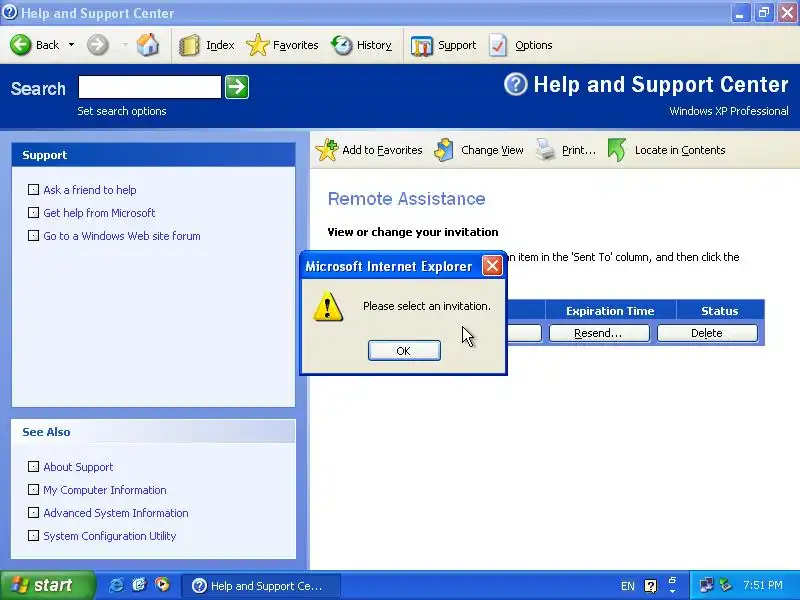Launch Outlook Express quick launch icon
Image resolution: width=800 pixels, height=600 pixels.
click(x=139, y=585)
